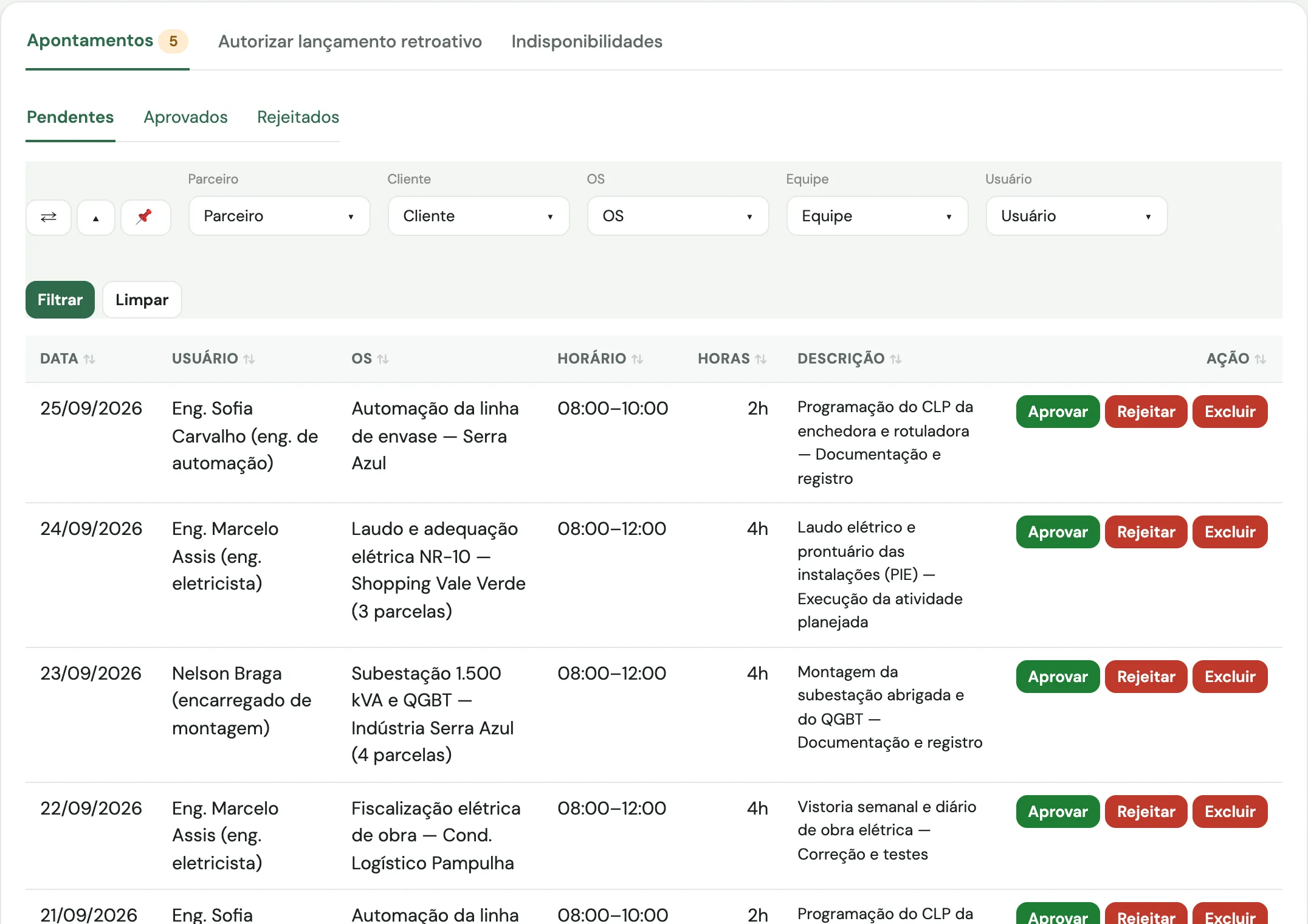Reject the 22/09/2026 entry

(x=1146, y=812)
